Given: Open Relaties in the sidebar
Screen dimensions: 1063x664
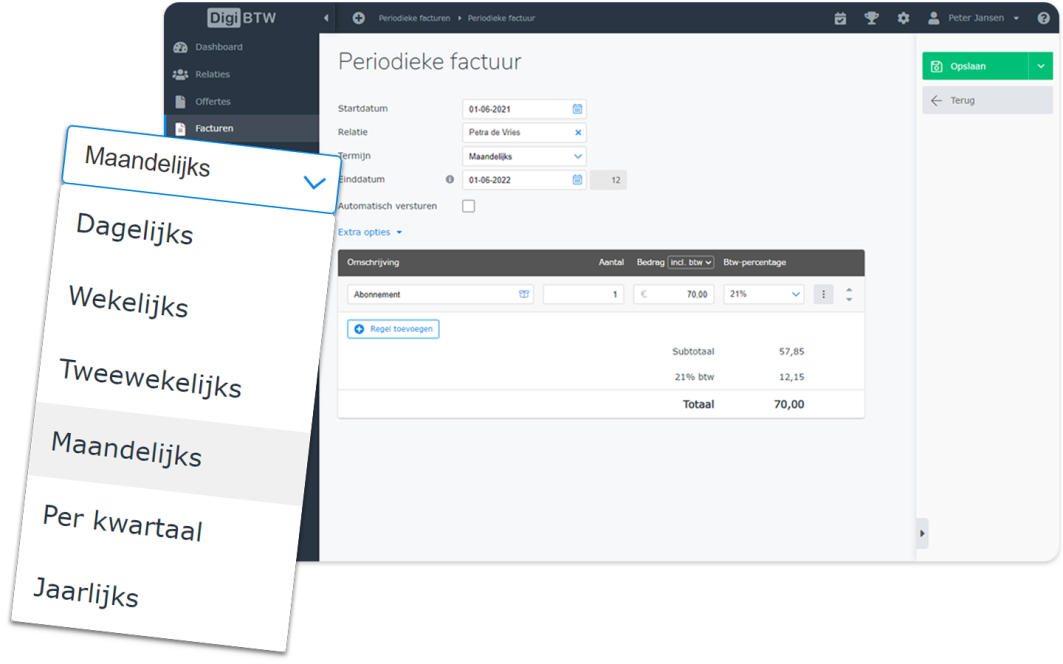Looking at the screenshot, I should coord(212,74).
